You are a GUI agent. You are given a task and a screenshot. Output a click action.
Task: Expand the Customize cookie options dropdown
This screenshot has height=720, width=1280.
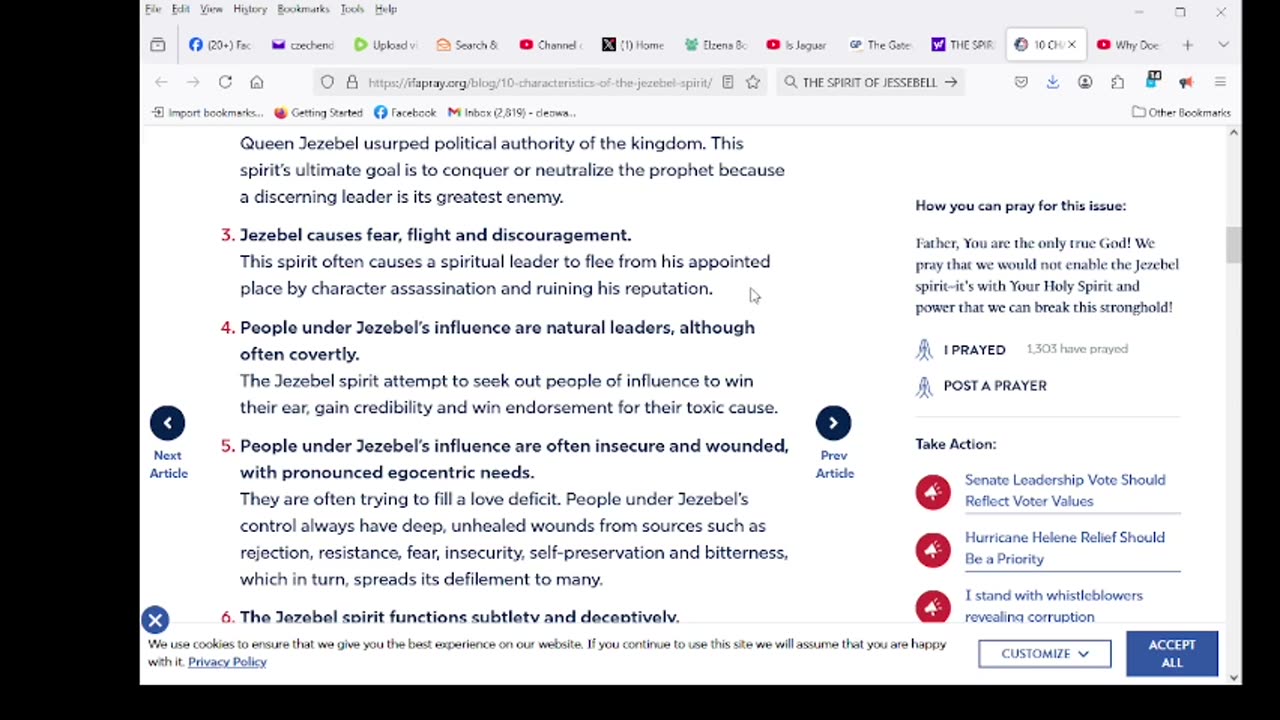click(1044, 653)
